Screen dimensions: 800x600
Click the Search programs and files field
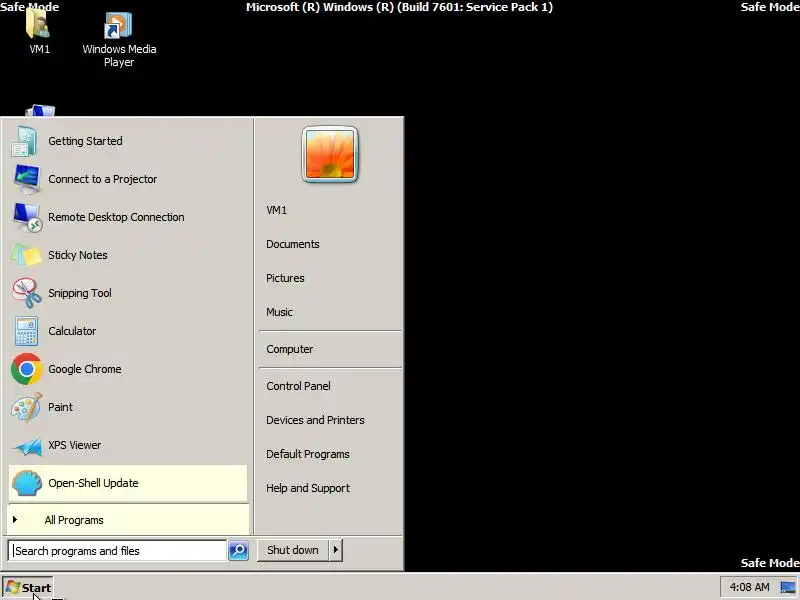click(117, 551)
